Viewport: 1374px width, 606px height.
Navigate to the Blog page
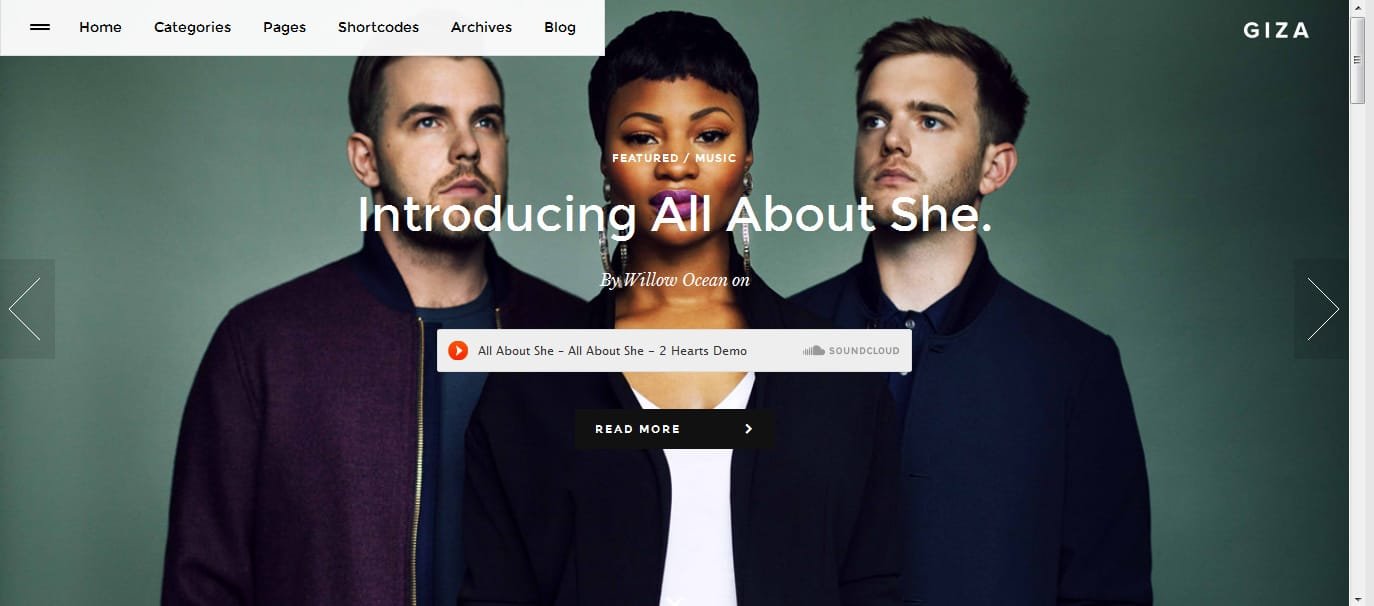pyautogui.click(x=560, y=28)
